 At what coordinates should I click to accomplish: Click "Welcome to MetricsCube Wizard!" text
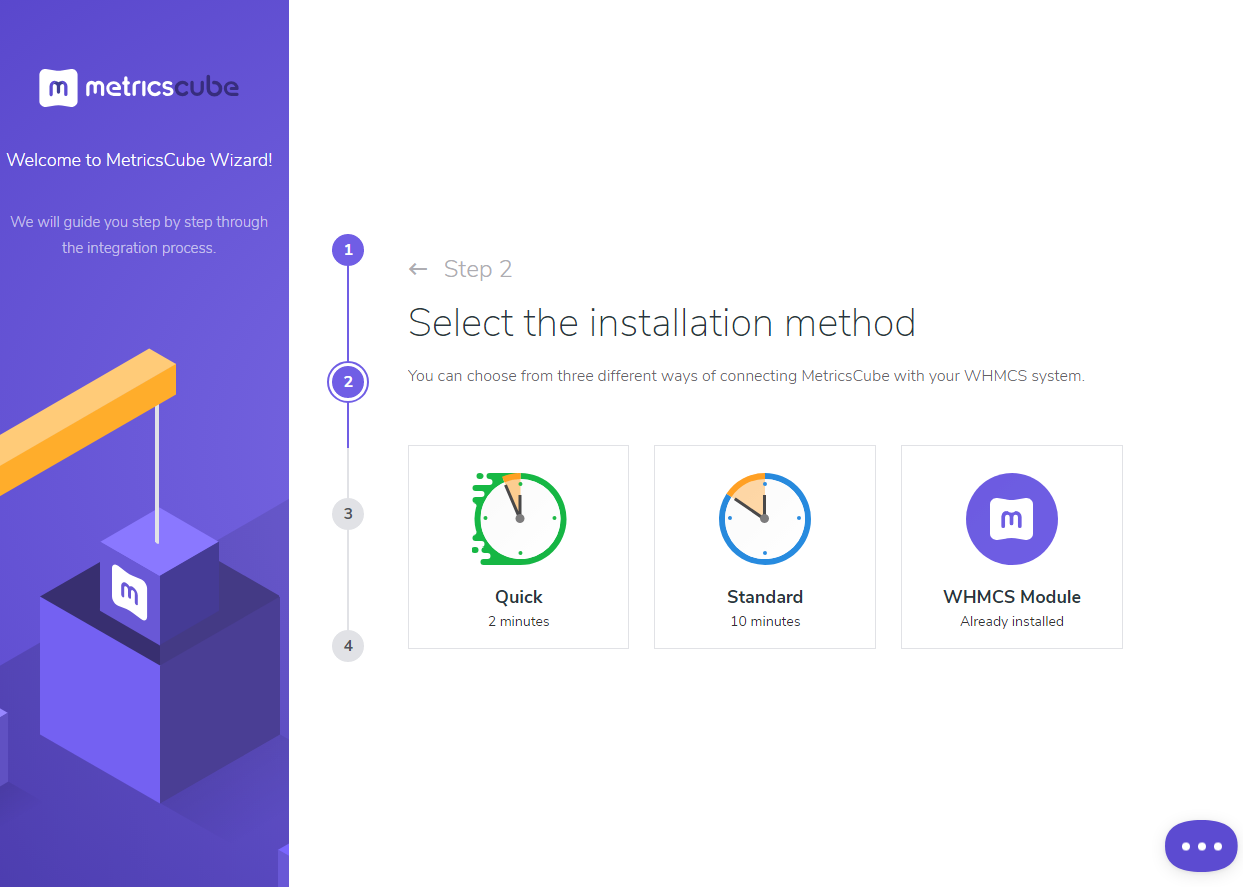(x=139, y=160)
